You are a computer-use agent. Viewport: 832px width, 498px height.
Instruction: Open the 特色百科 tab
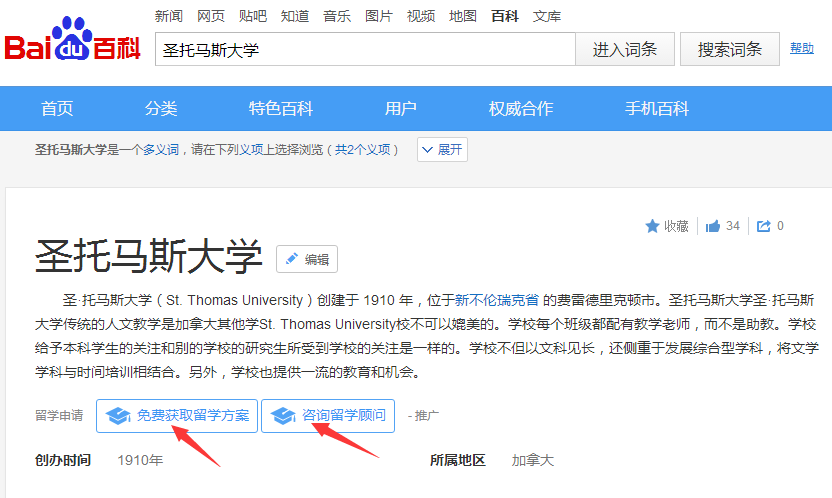(281, 109)
